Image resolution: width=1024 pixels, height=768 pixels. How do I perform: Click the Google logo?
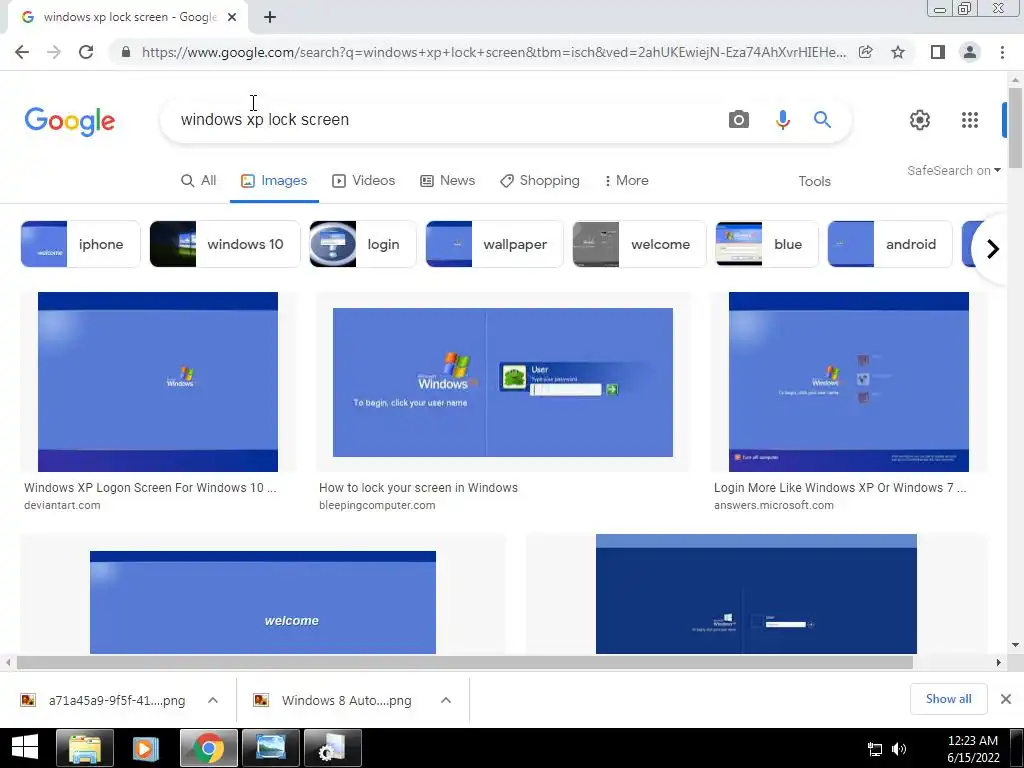click(x=70, y=121)
